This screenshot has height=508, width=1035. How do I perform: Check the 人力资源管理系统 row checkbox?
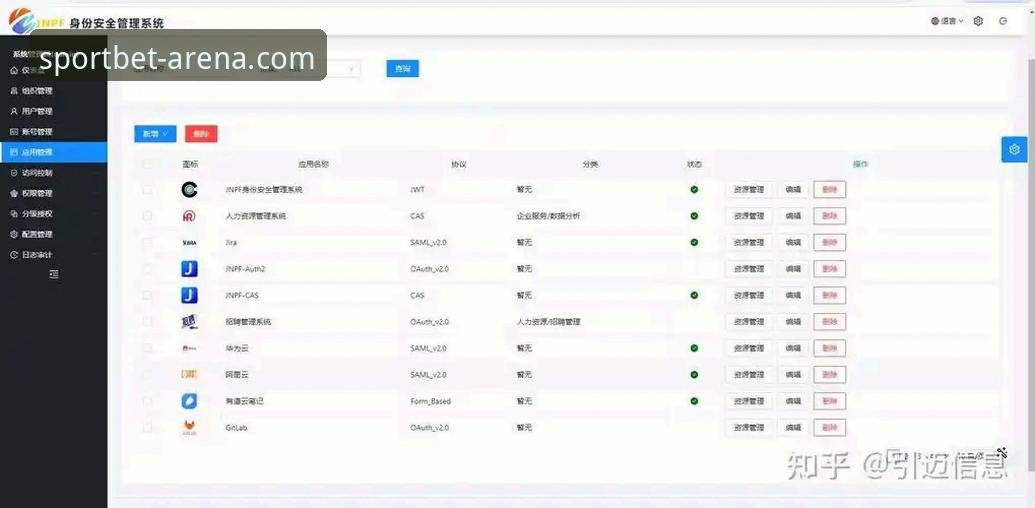147,216
